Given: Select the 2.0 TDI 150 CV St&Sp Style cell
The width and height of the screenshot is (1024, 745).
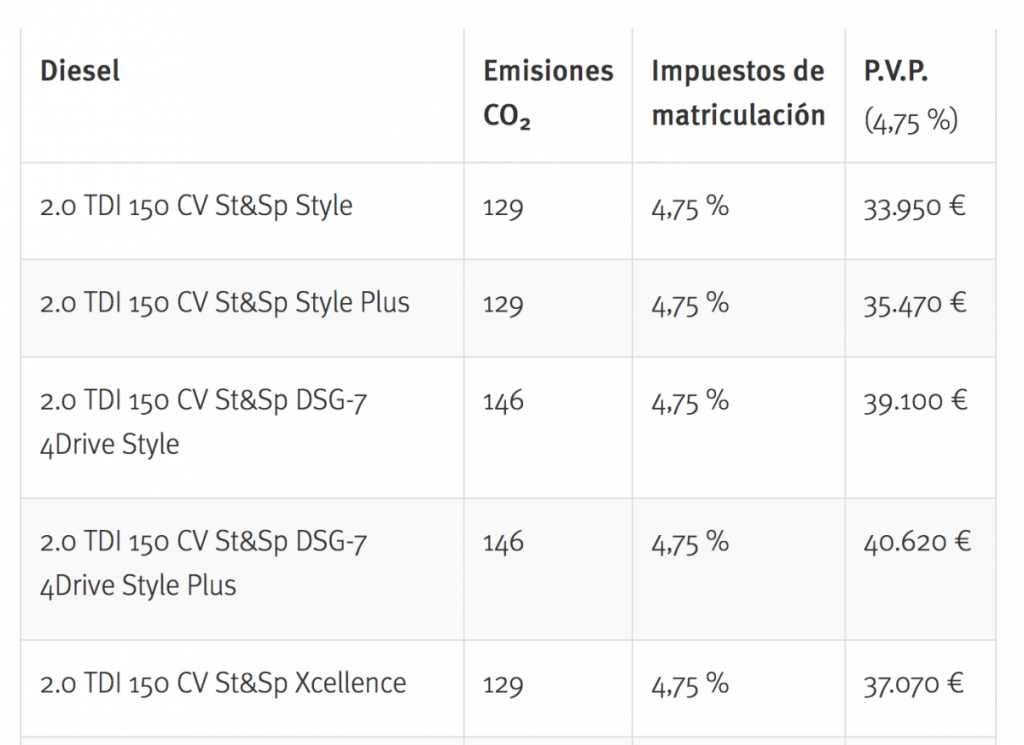Looking at the screenshot, I should (196, 207).
